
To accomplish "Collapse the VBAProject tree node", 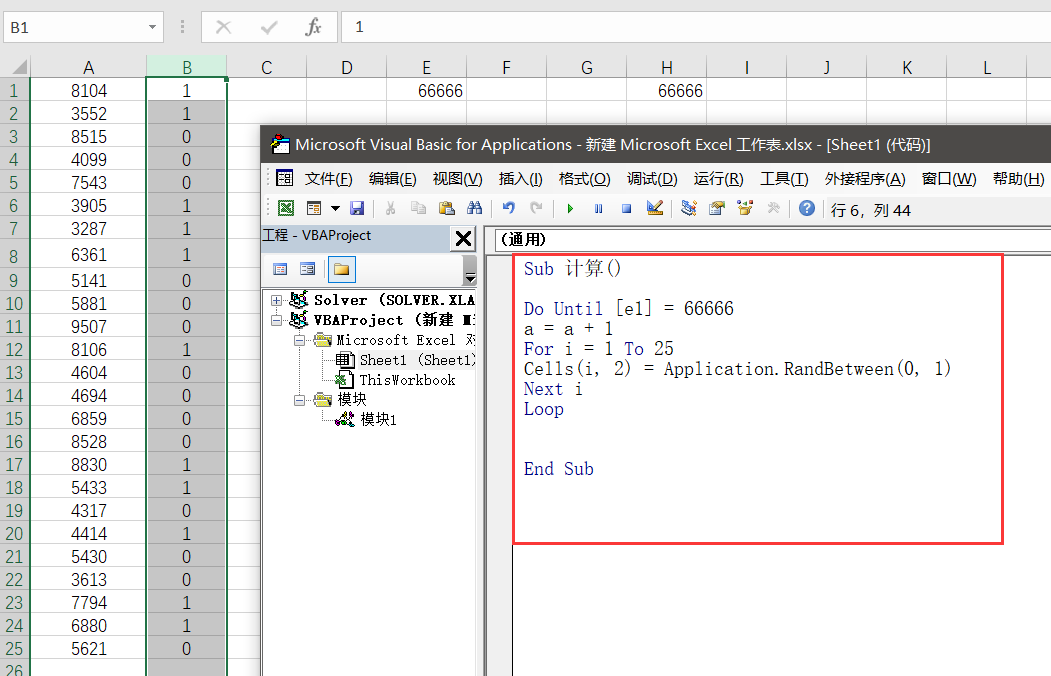I will (x=277, y=320).
